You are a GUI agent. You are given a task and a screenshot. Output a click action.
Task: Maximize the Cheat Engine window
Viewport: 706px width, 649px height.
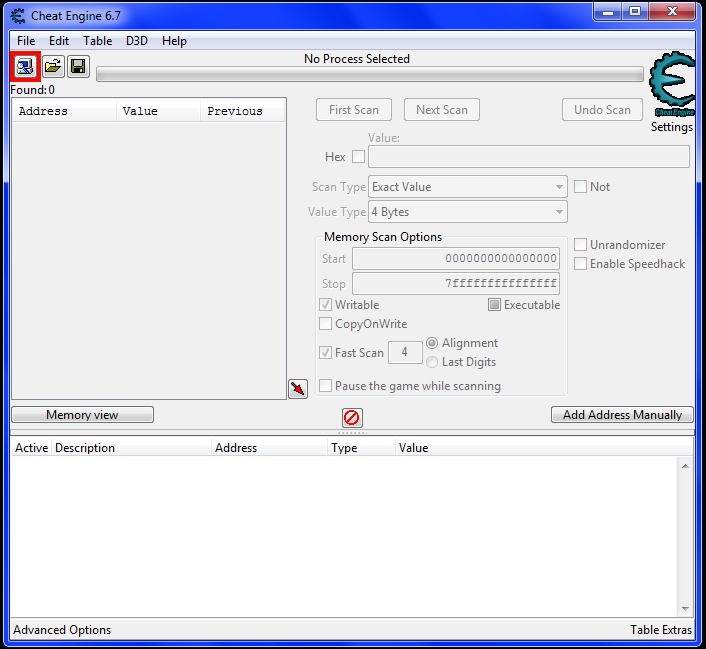(635, 12)
